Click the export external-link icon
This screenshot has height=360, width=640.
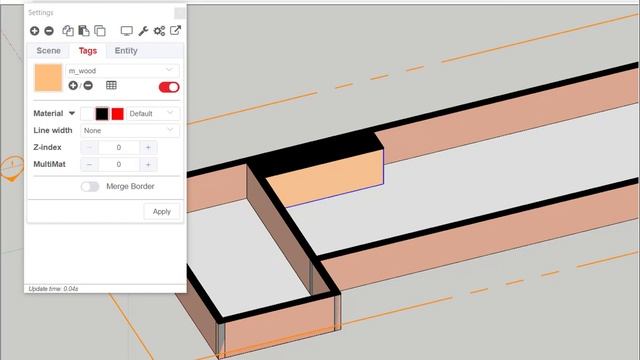point(176,30)
